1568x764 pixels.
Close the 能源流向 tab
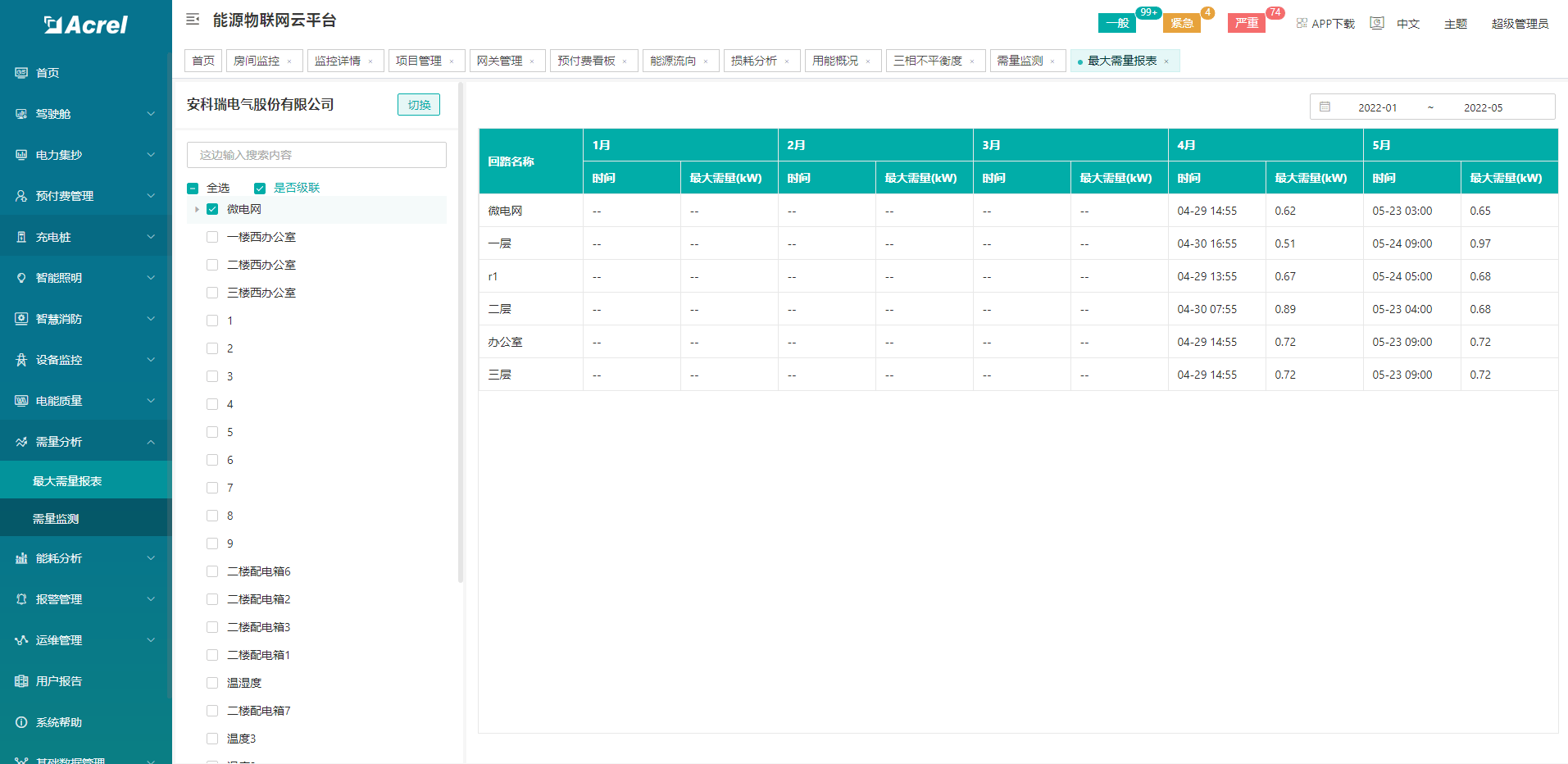pos(706,61)
